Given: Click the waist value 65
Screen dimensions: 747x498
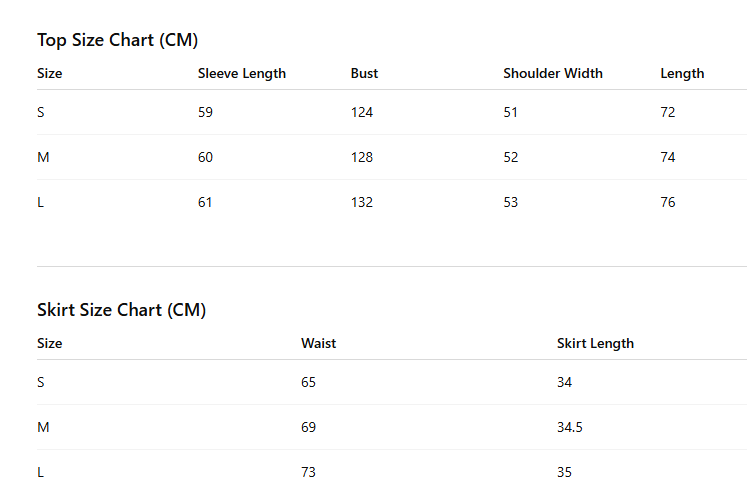Looking at the screenshot, I should pos(308,382).
